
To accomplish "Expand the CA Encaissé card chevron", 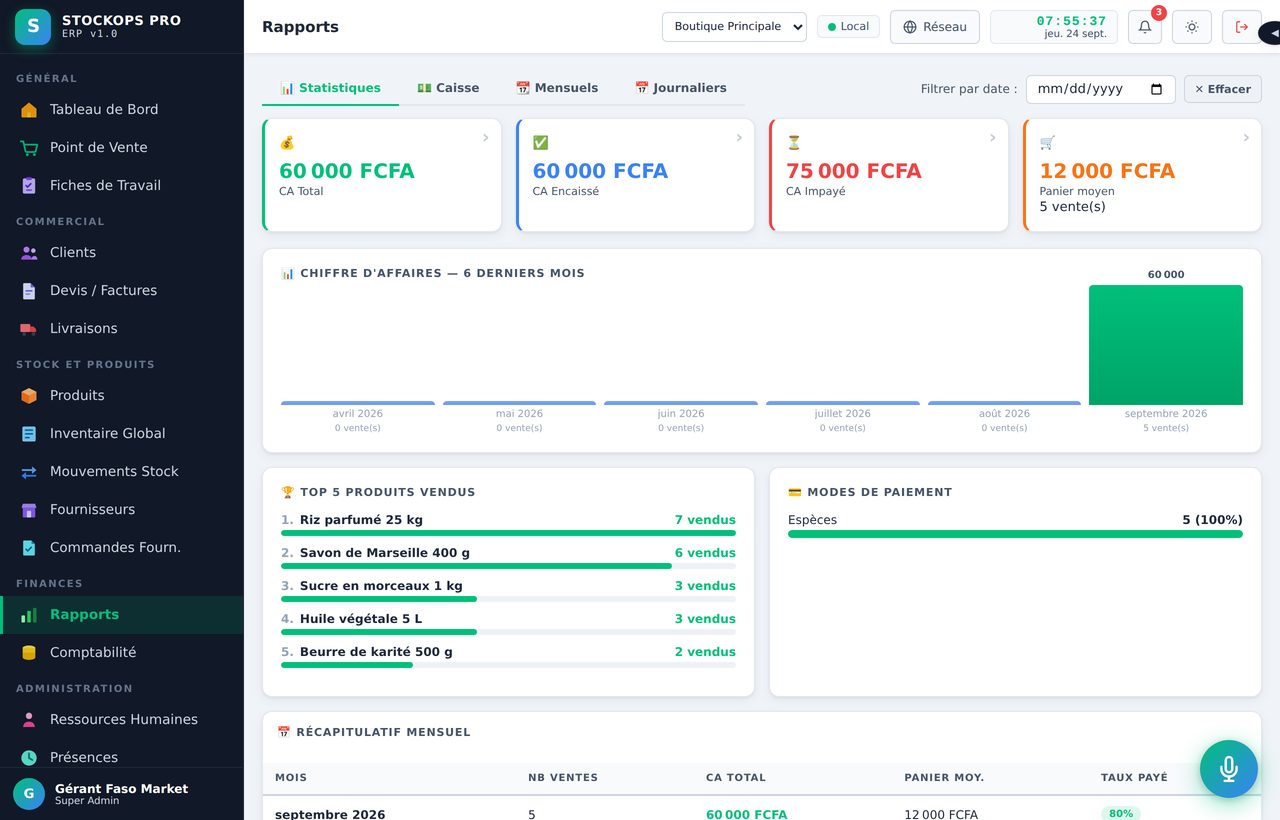I will click(x=739, y=138).
